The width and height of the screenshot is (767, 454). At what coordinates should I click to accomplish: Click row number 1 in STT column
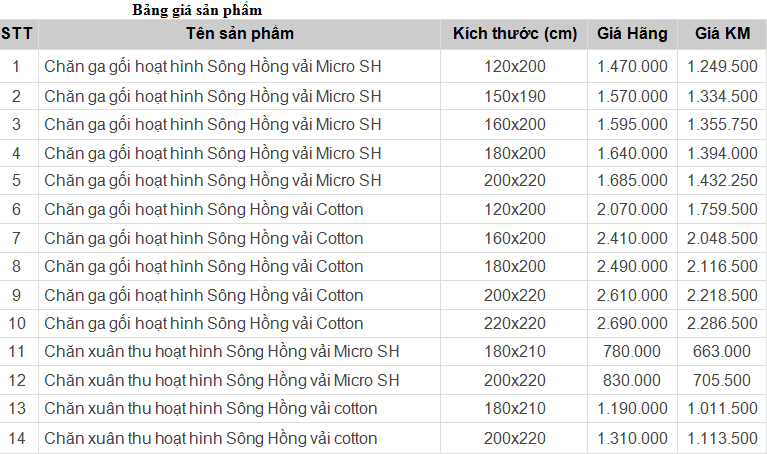point(17,67)
